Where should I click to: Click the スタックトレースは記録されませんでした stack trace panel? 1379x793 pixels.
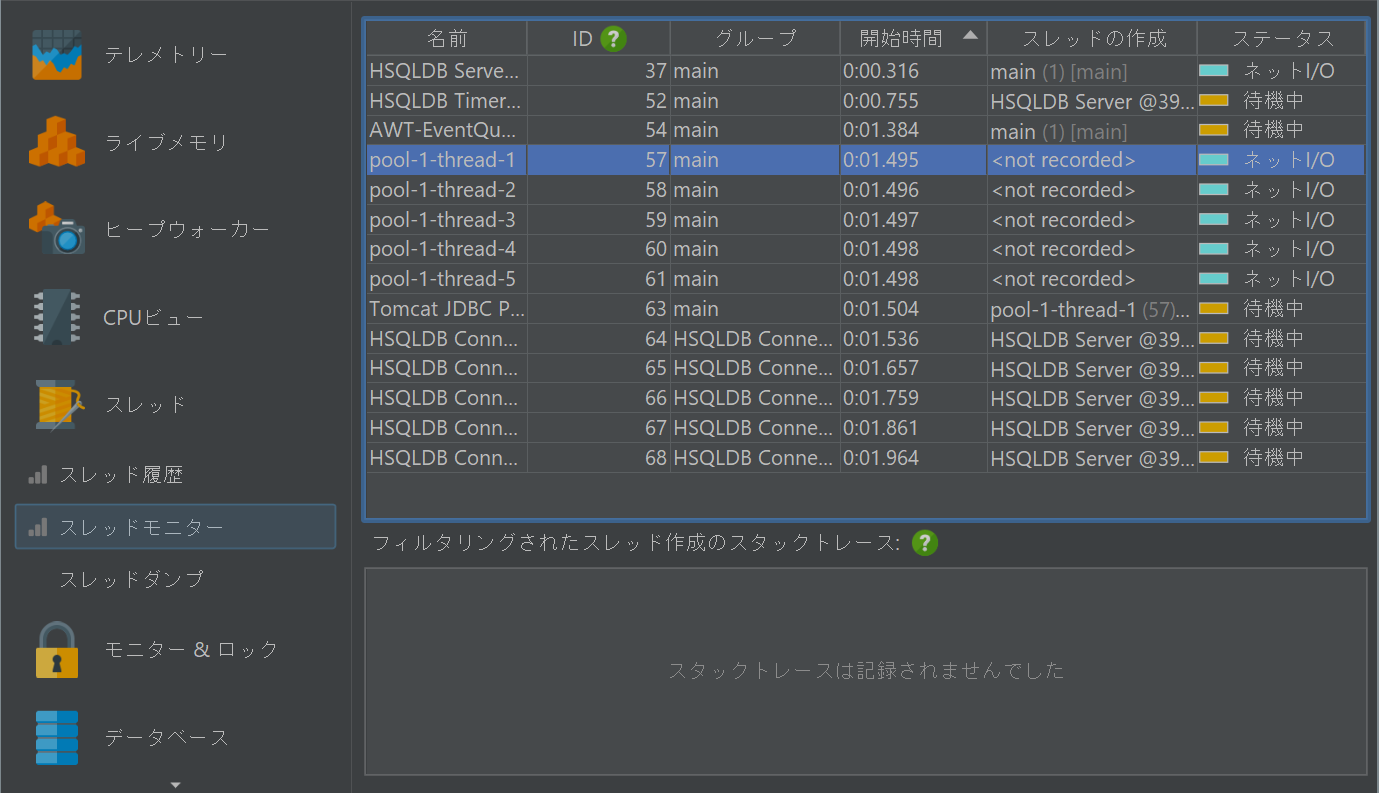[866, 671]
